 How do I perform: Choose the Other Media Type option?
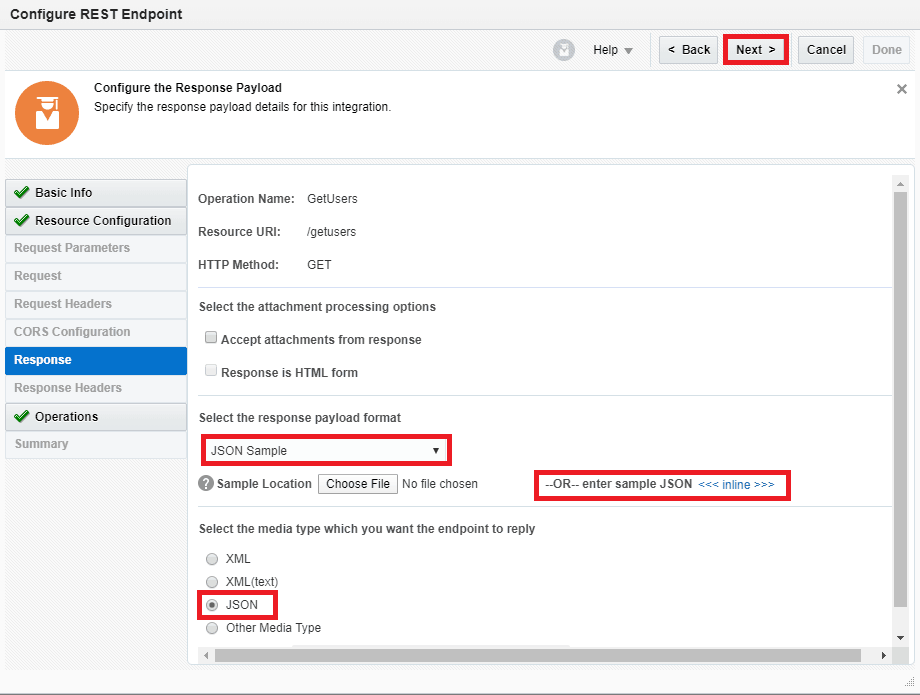point(212,628)
